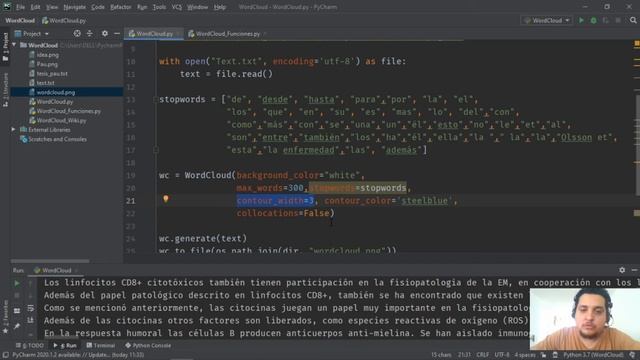
Task: Click the 21:31 line:column status indicator
Action: click(x=464, y=355)
